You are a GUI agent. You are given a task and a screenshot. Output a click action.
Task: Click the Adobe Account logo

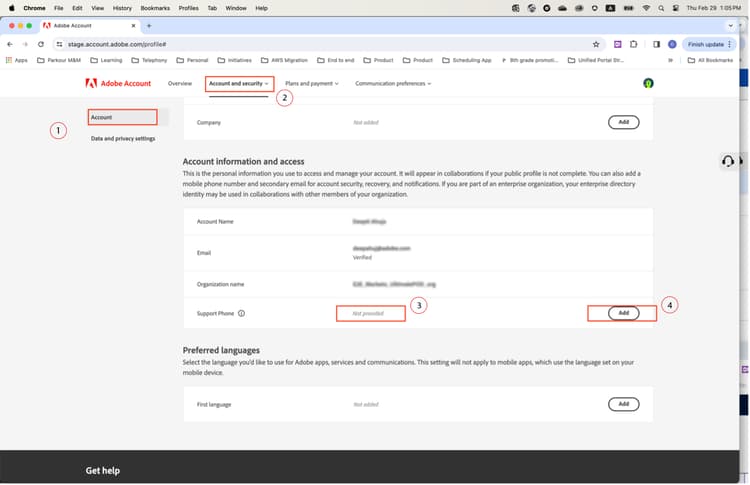coord(118,84)
